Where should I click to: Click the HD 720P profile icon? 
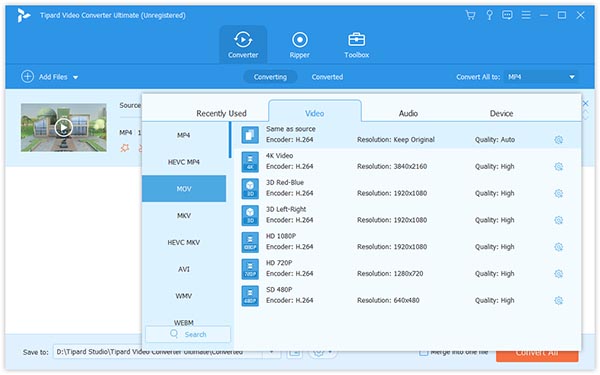250,269
